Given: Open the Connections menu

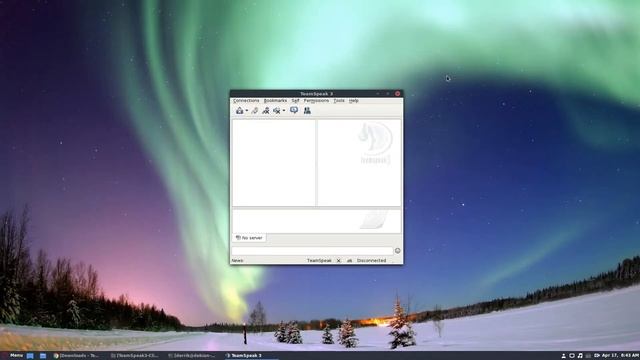Looking at the screenshot, I should [x=246, y=101].
